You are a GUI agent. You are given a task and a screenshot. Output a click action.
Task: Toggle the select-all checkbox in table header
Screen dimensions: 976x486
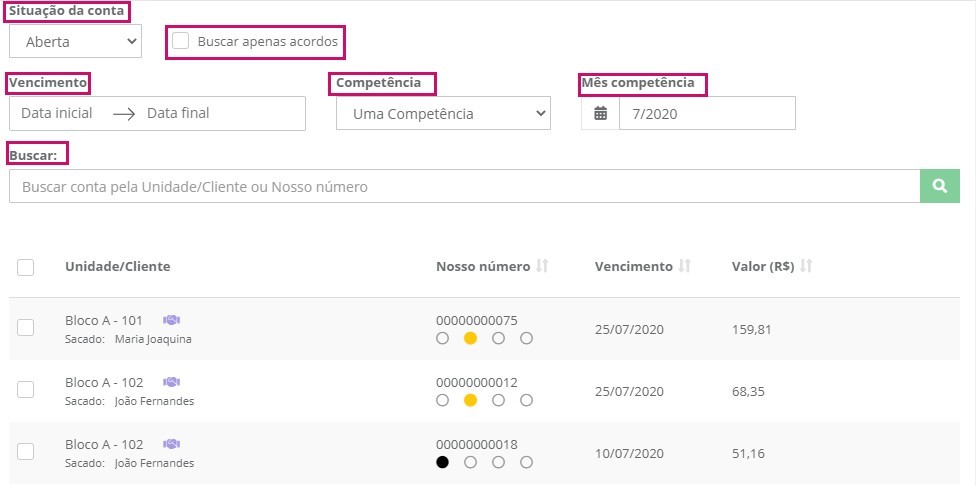(26, 267)
